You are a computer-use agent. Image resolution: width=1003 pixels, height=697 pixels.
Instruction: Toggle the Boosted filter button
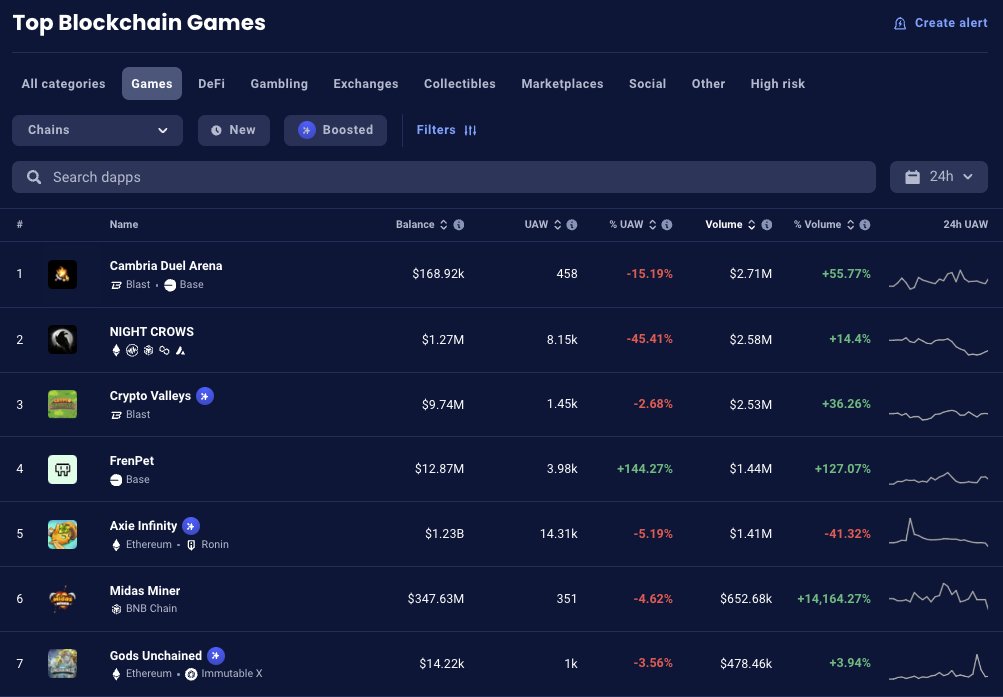tap(335, 130)
